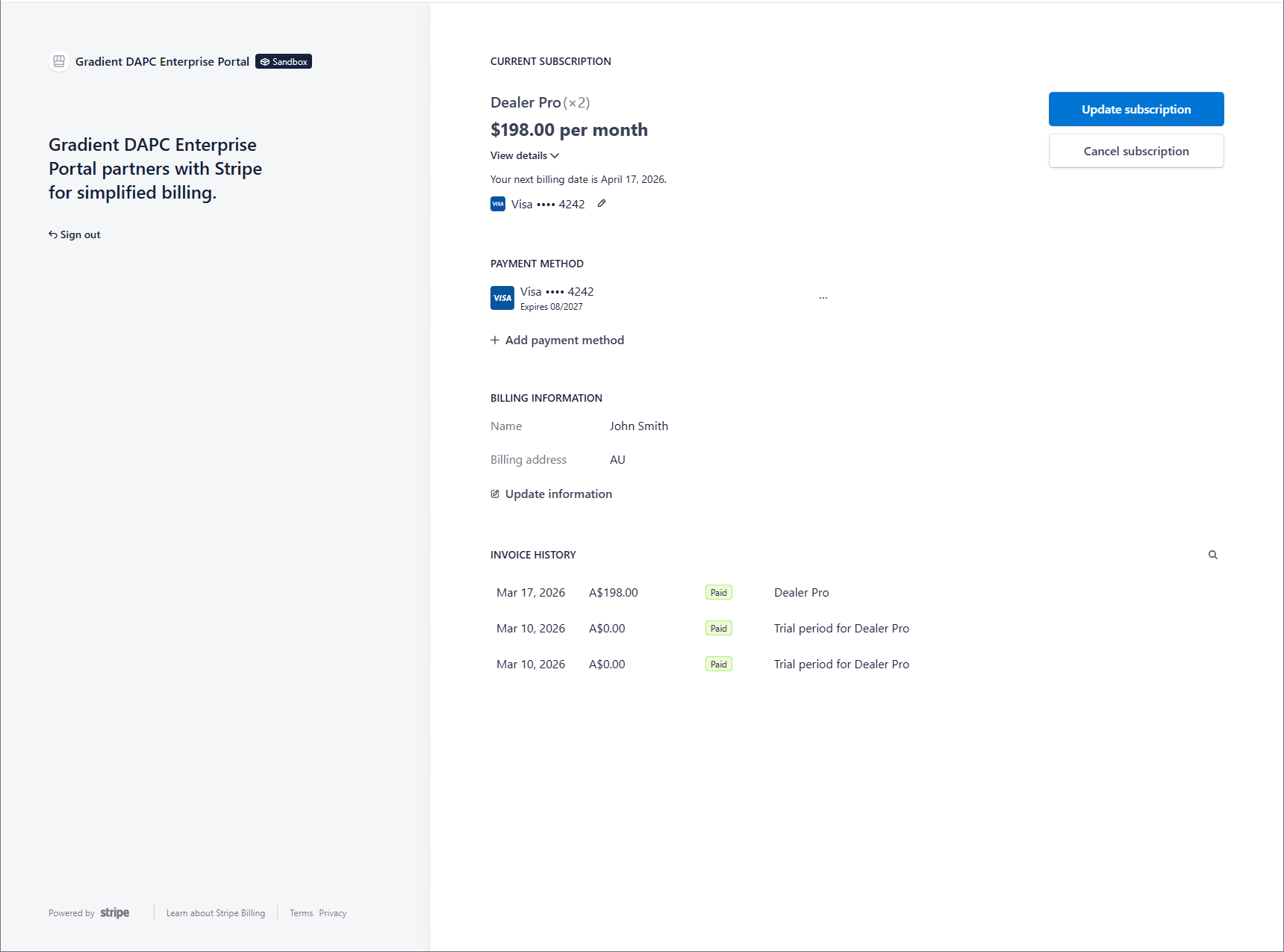Click the Visa card logo under Payment Method
Screen dimensions: 1284x952
pyautogui.click(x=502, y=298)
